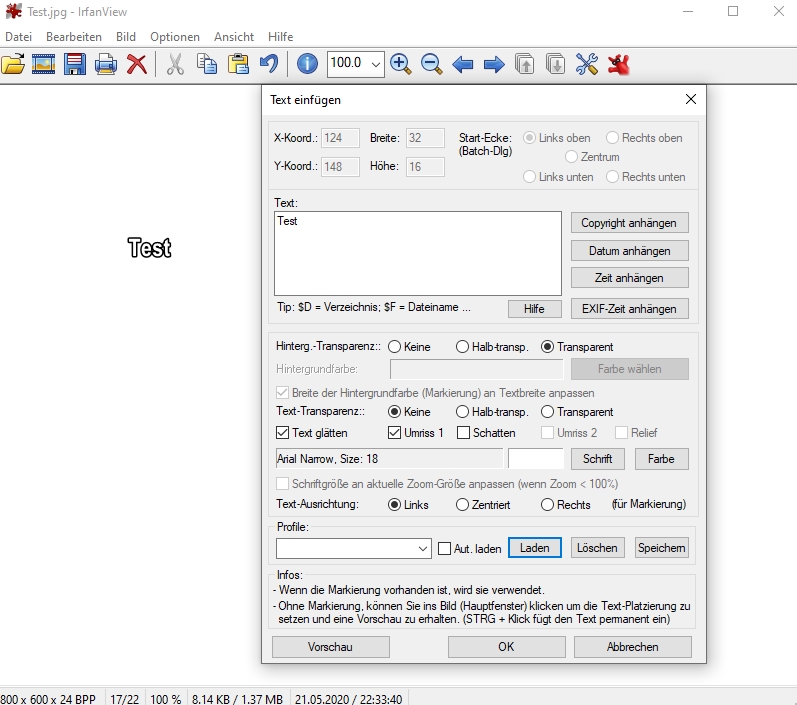This screenshot has width=797, height=705.
Task: Click the EXIF-Zeit anhängen button
Action: click(x=629, y=309)
